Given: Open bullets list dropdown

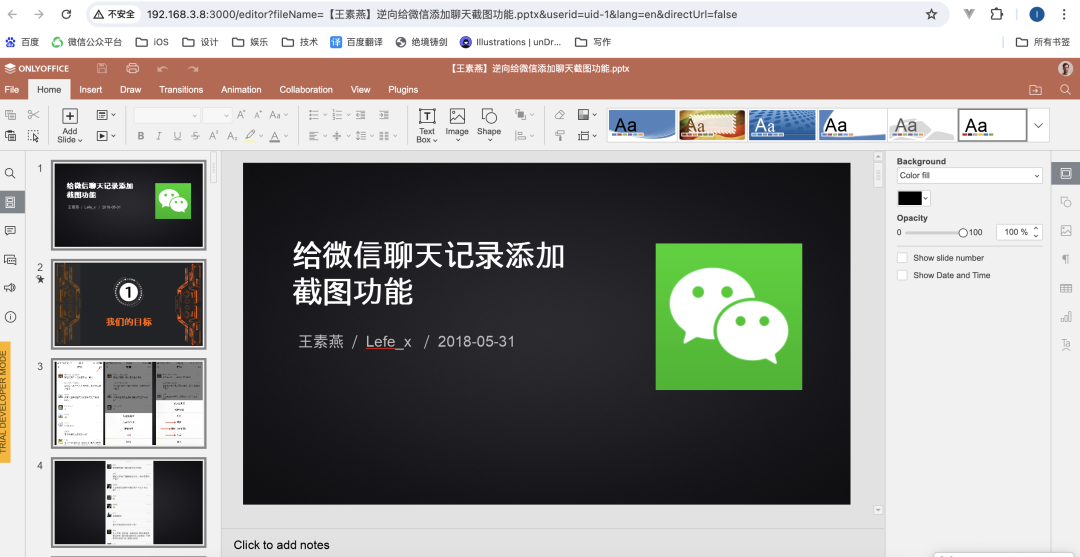Looking at the screenshot, I should [x=318, y=115].
